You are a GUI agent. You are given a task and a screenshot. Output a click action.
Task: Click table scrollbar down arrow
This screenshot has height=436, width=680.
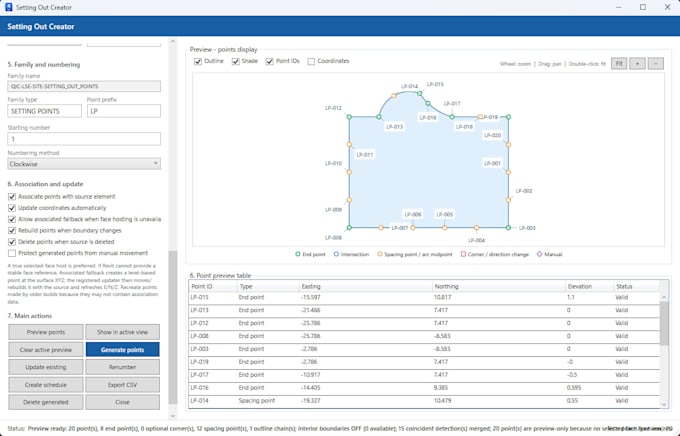pos(664,405)
